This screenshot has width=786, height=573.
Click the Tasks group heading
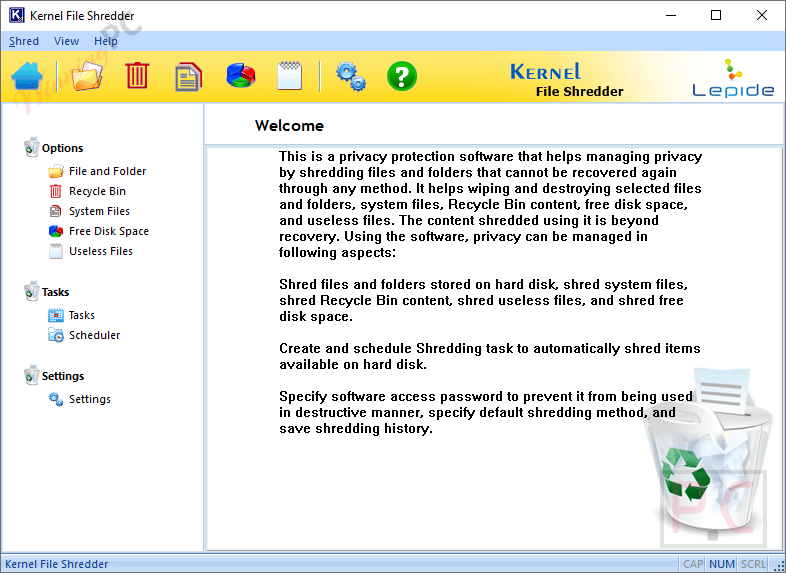tap(55, 292)
